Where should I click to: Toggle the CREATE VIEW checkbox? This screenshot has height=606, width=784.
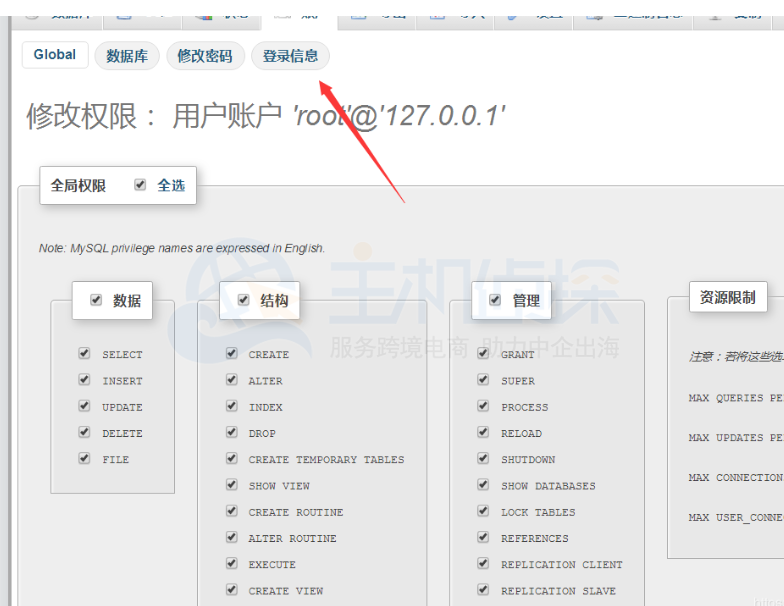tap(232, 590)
